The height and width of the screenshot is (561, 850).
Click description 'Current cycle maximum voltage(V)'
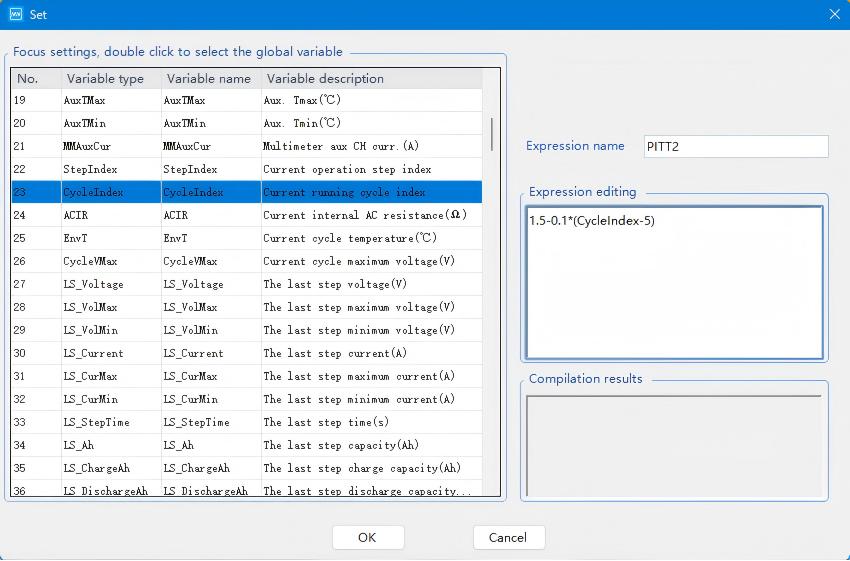click(359, 261)
